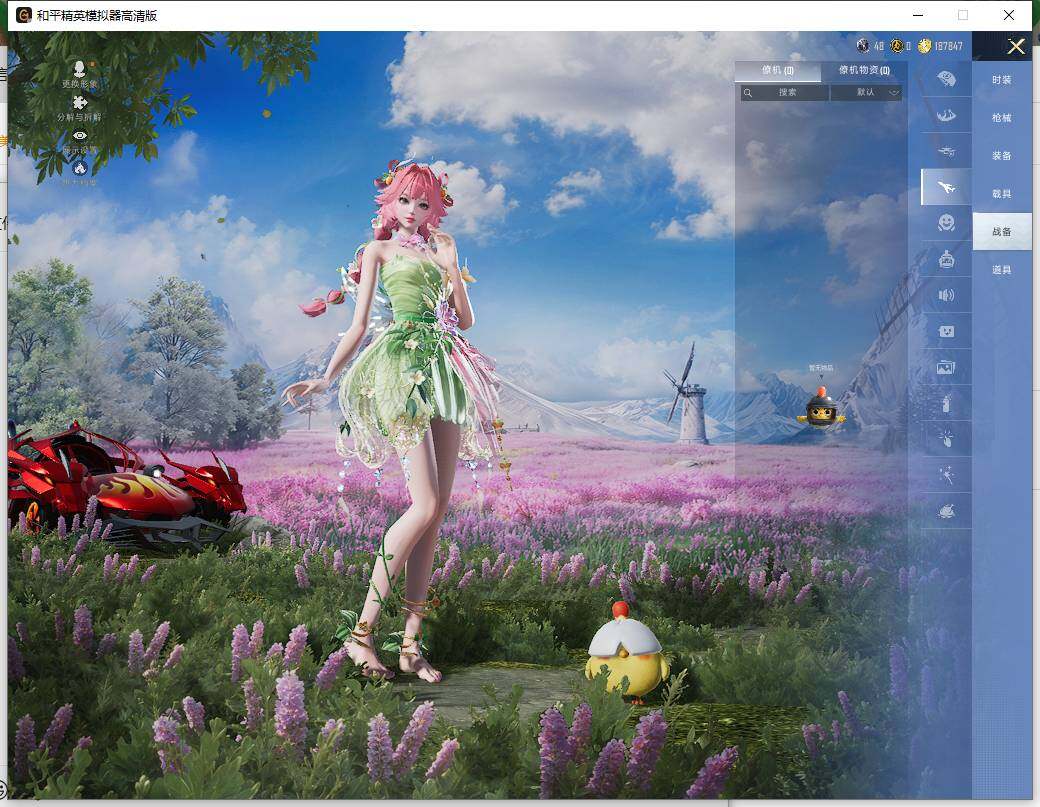Open 分解与拆解 puzzle piece icon

point(80,103)
